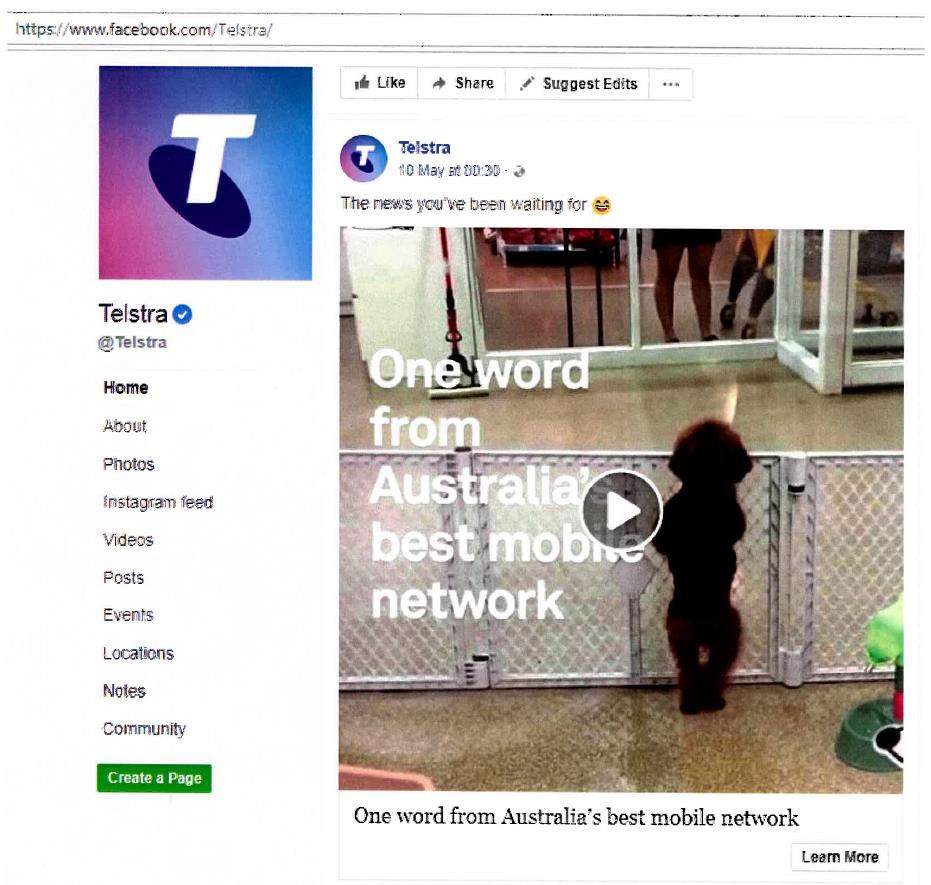Screen dimensions: 931x885
Task: Click the Share arrow button
Action: pyautogui.click(x=462, y=83)
